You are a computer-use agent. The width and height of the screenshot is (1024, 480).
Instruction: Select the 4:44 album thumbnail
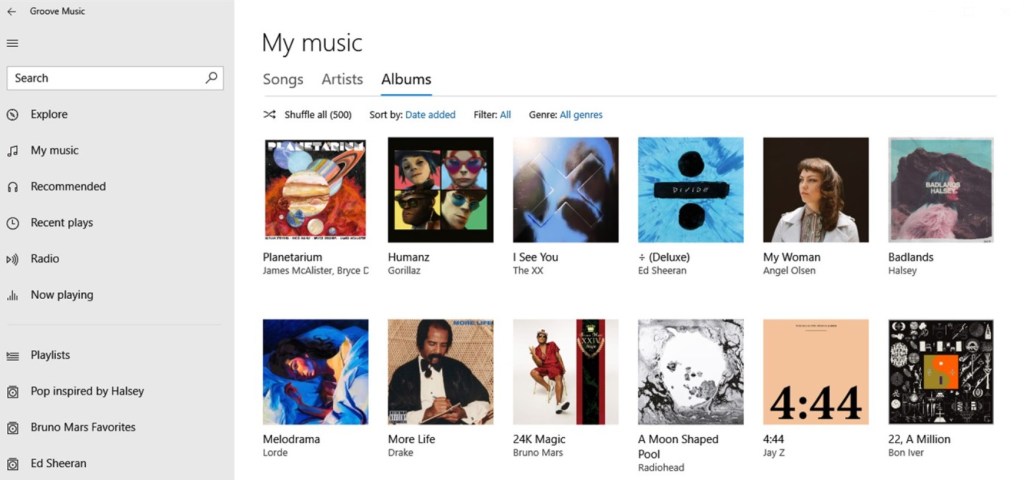coord(816,372)
